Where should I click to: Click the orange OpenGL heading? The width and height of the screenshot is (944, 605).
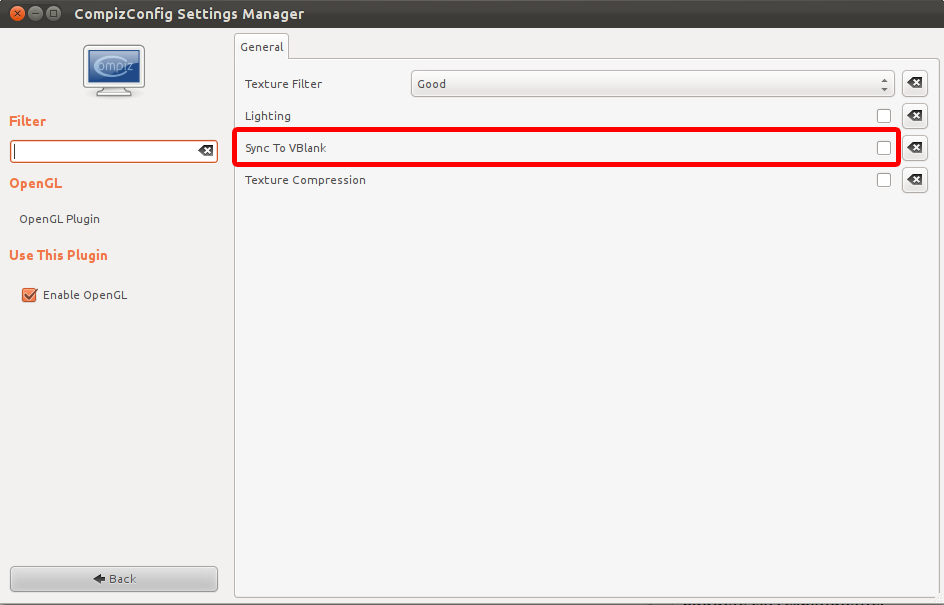coord(36,184)
